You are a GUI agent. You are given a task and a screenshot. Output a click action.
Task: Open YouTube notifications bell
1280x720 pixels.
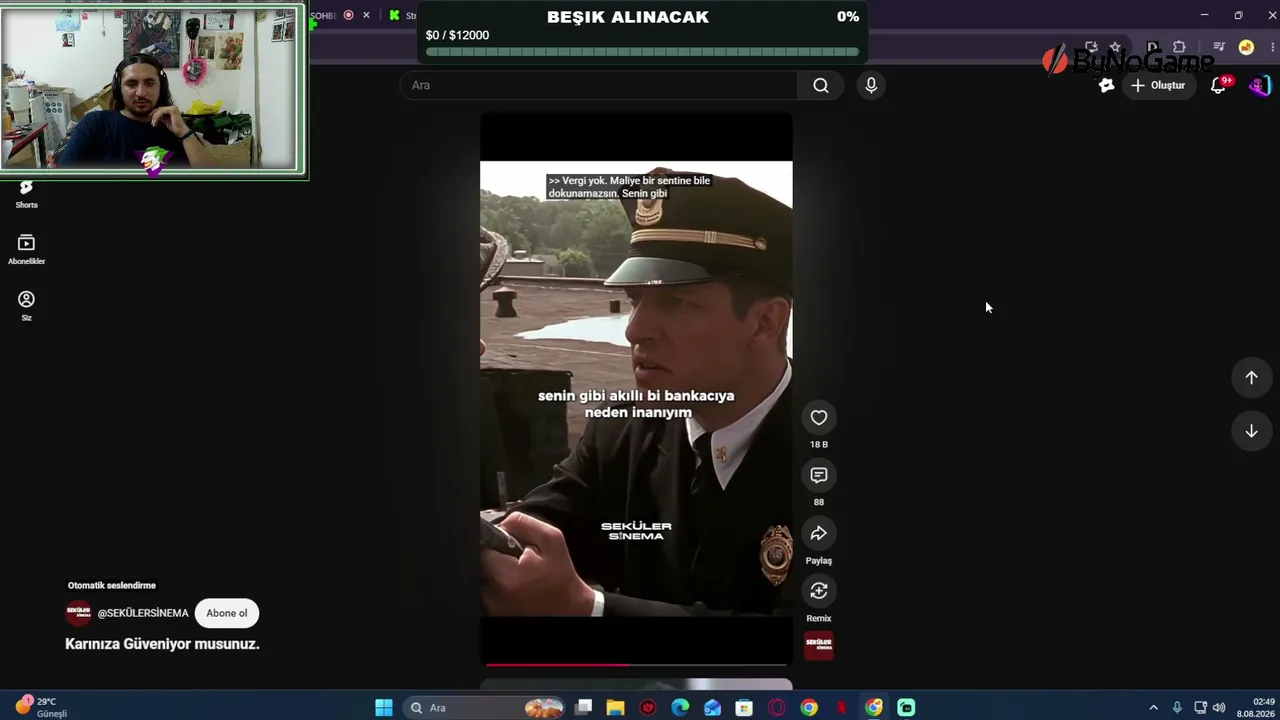pyautogui.click(x=1218, y=85)
